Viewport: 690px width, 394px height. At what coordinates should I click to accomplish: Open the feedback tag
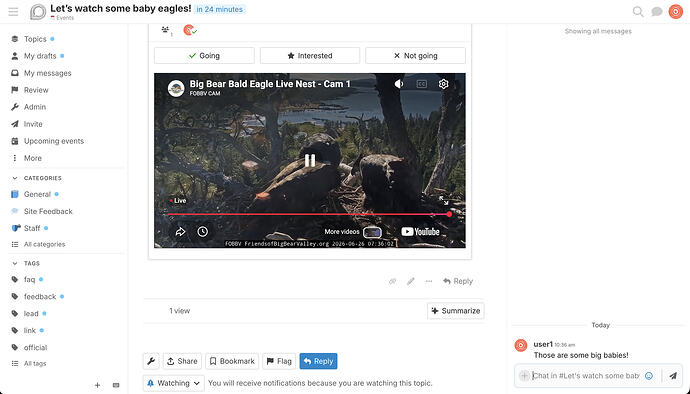[x=40, y=297]
